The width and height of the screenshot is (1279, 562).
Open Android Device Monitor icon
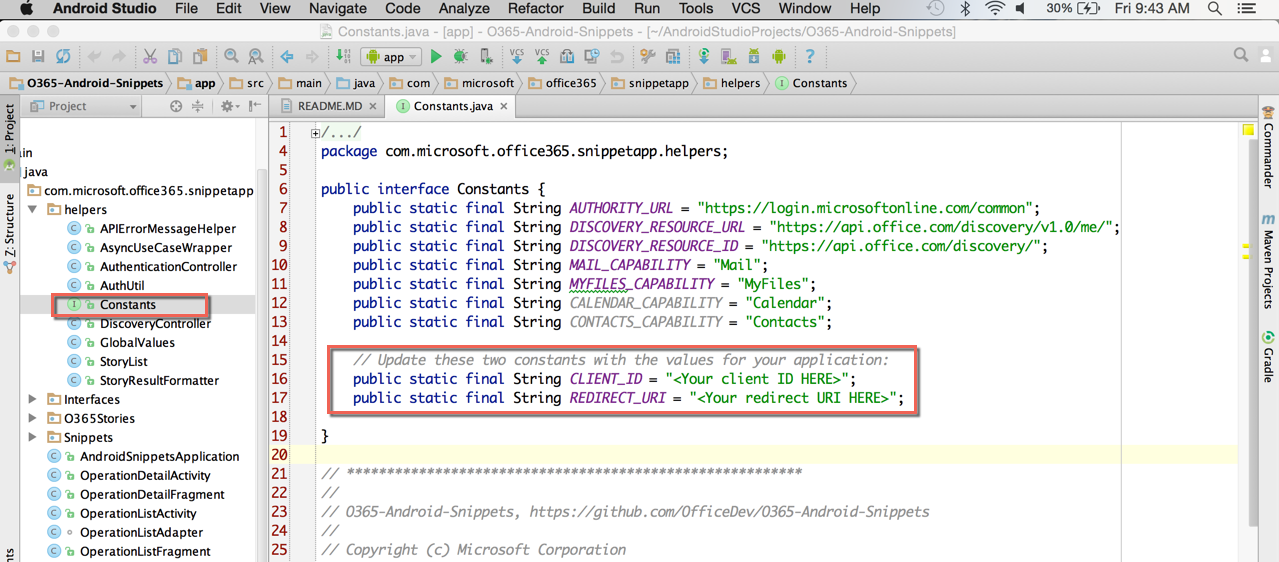click(x=779, y=57)
